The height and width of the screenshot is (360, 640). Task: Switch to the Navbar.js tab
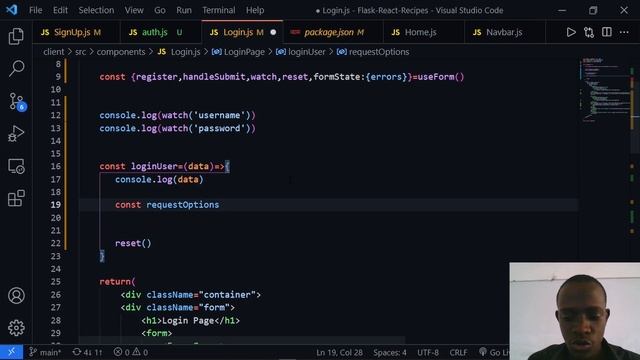coord(504,32)
